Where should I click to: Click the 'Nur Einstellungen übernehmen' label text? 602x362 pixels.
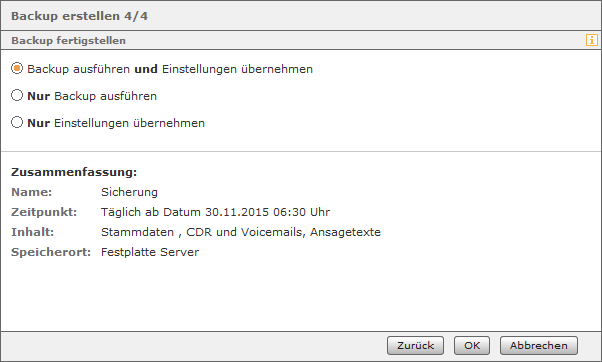point(116,123)
